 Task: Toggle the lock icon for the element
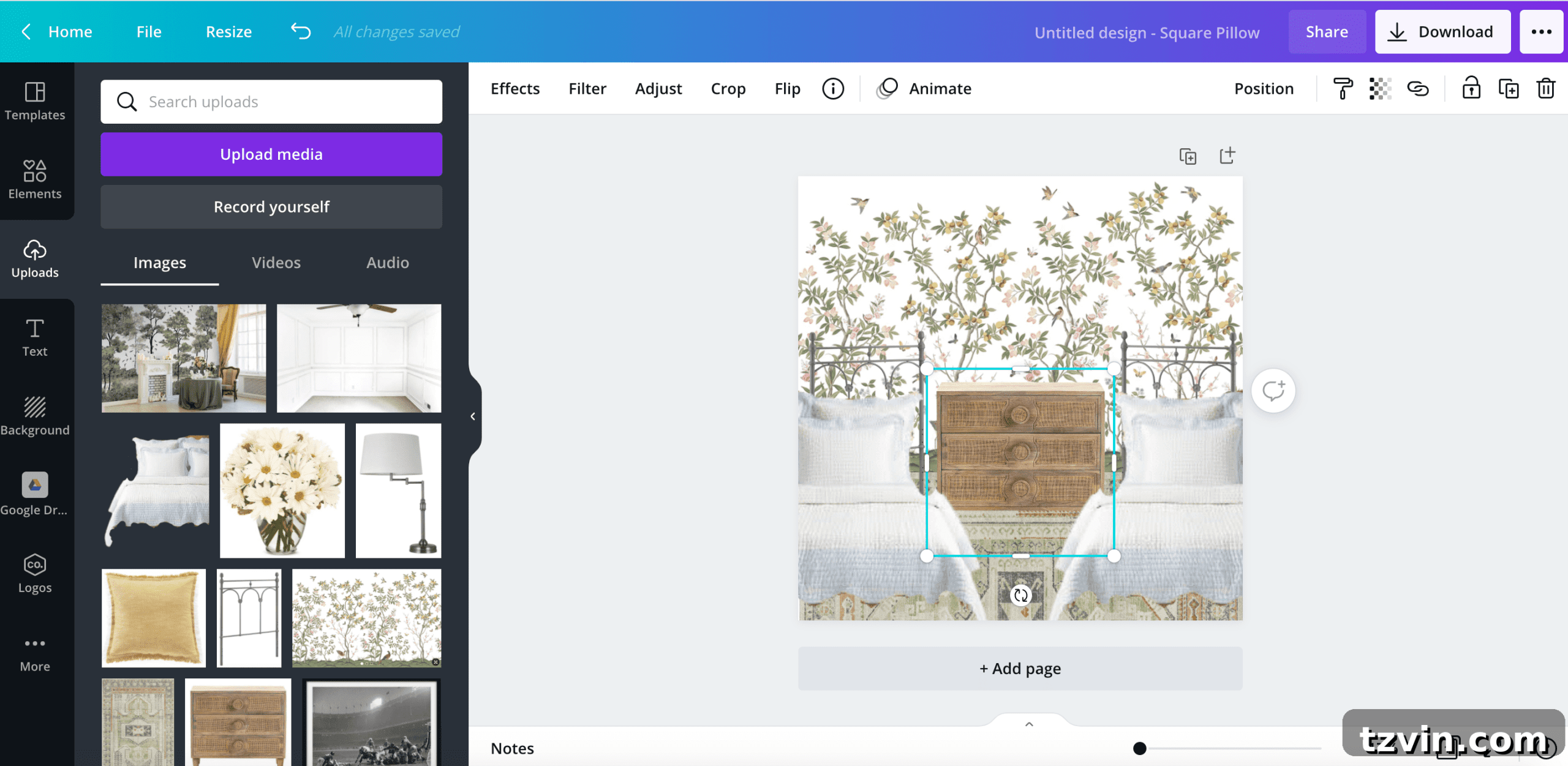1471,88
